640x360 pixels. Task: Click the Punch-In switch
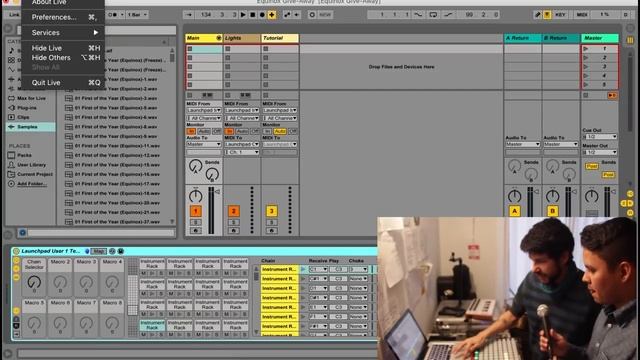418,15
